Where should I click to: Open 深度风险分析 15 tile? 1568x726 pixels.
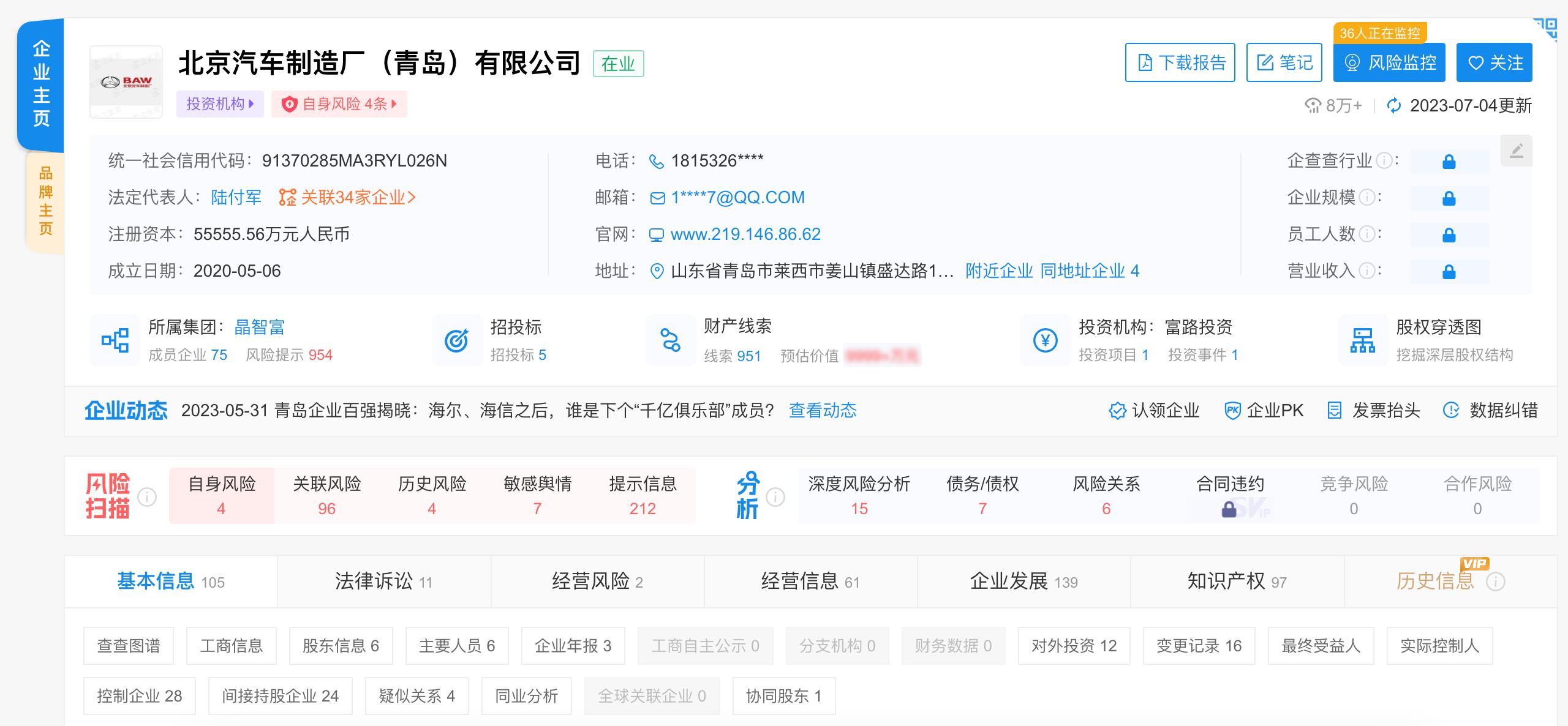pos(859,496)
